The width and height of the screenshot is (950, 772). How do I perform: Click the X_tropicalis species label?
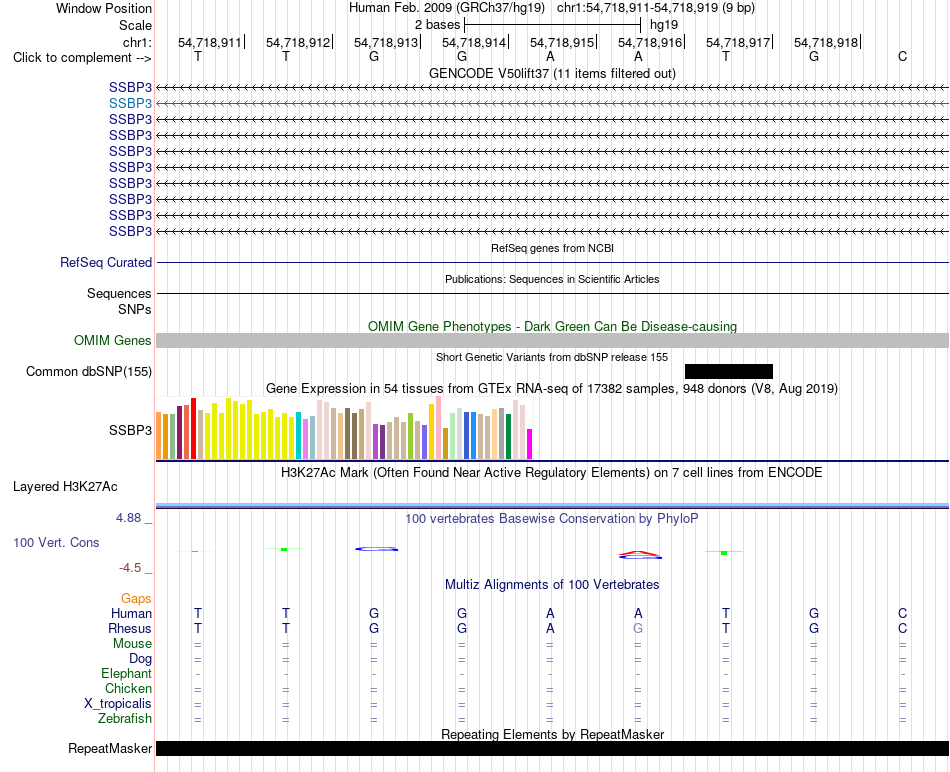click(118, 704)
